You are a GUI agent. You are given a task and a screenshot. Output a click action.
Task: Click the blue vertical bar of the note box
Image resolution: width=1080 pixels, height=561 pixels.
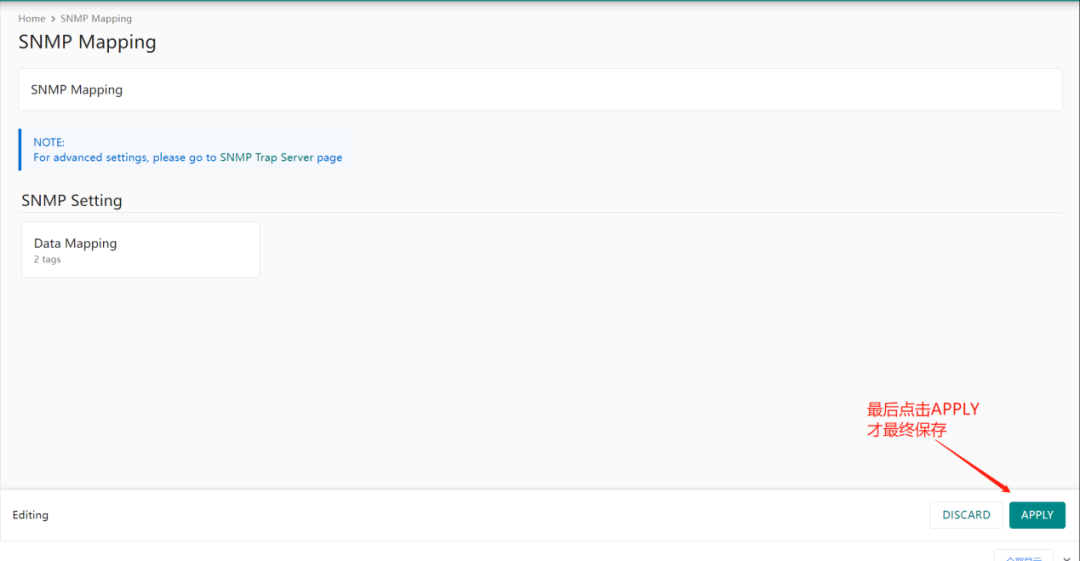point(20,150)
